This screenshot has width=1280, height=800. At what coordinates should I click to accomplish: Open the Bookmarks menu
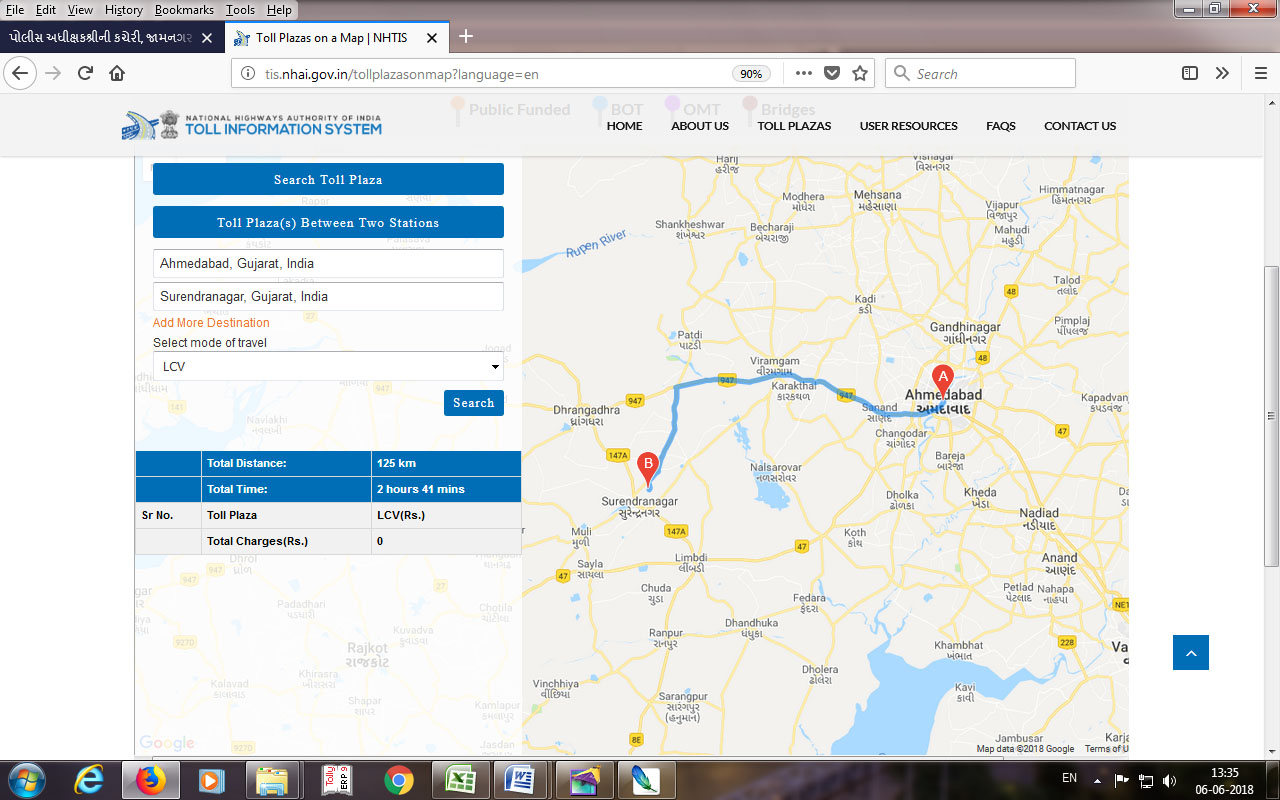coord(182,9)
